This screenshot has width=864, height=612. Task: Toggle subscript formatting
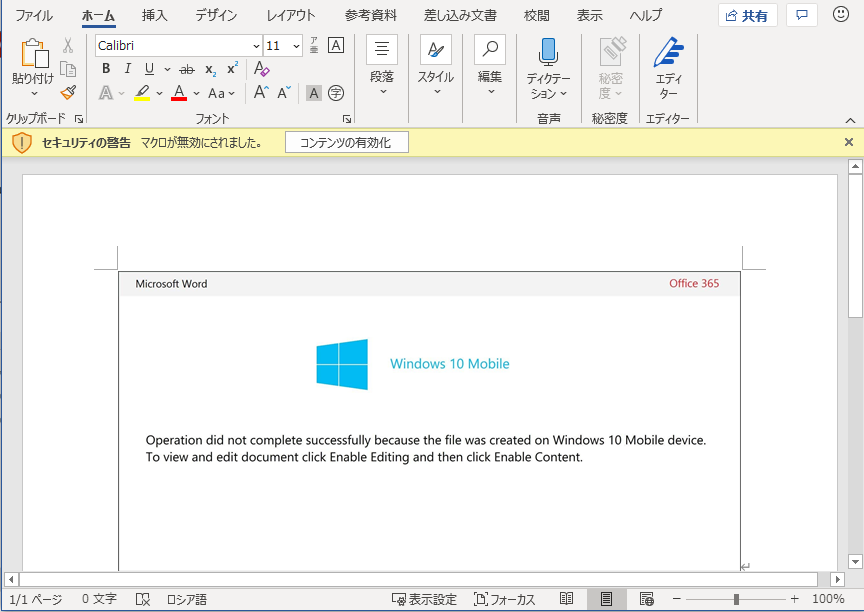[x=210, y=69]
